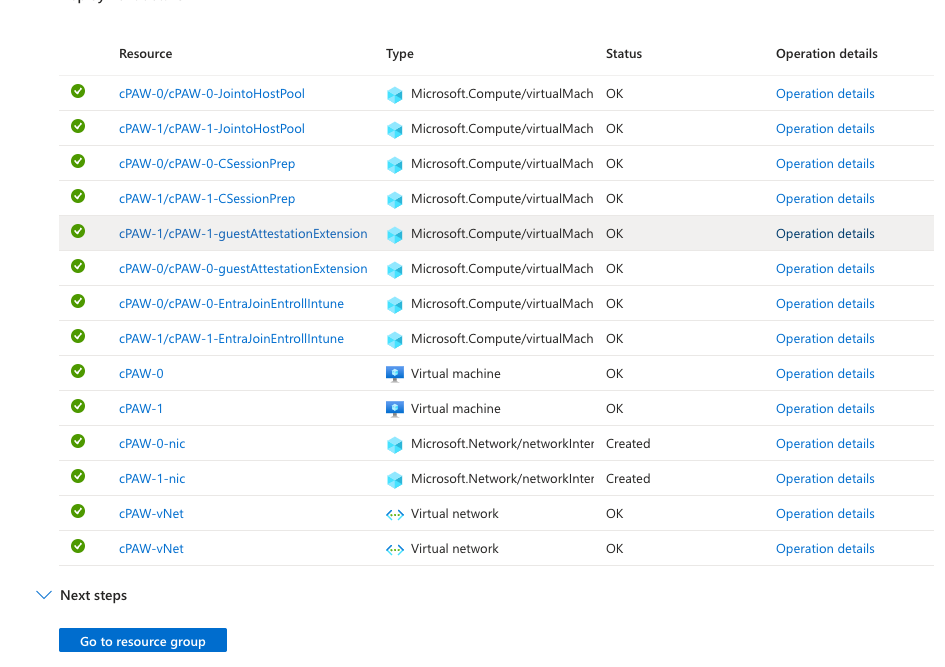945x667 pixels.
Task: Click Go to resource group button
Action: [143, 640]
